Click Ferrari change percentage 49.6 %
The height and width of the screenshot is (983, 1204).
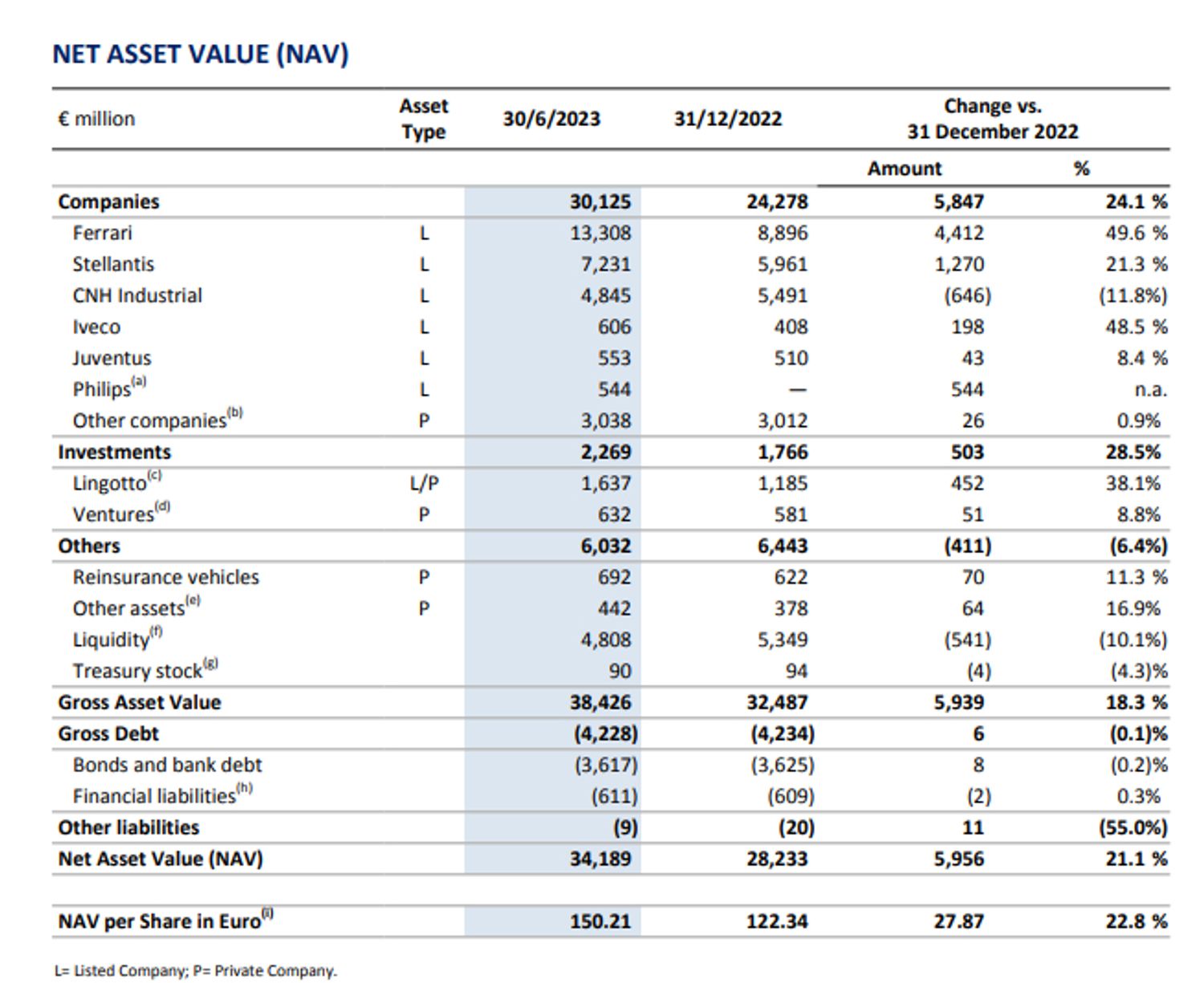click(x=1137, y=233)
